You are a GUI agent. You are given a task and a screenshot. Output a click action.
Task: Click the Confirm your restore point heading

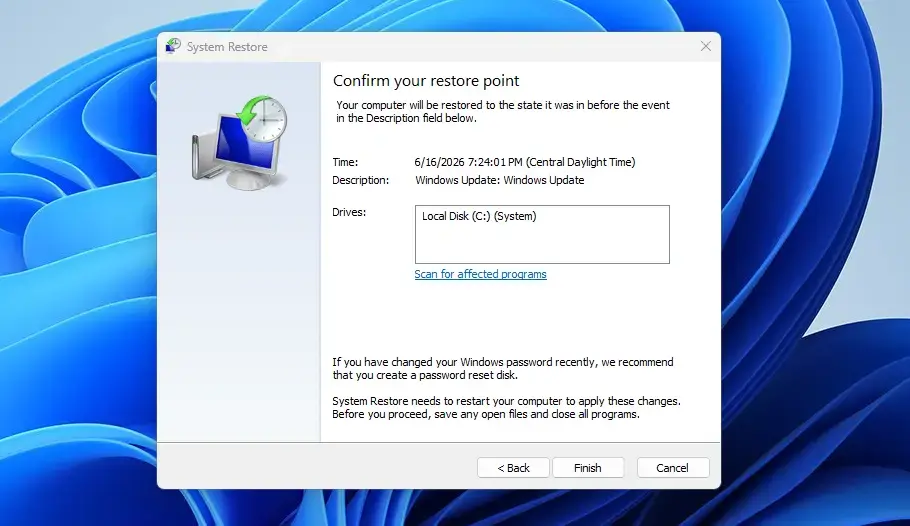[x=426, y=81]
